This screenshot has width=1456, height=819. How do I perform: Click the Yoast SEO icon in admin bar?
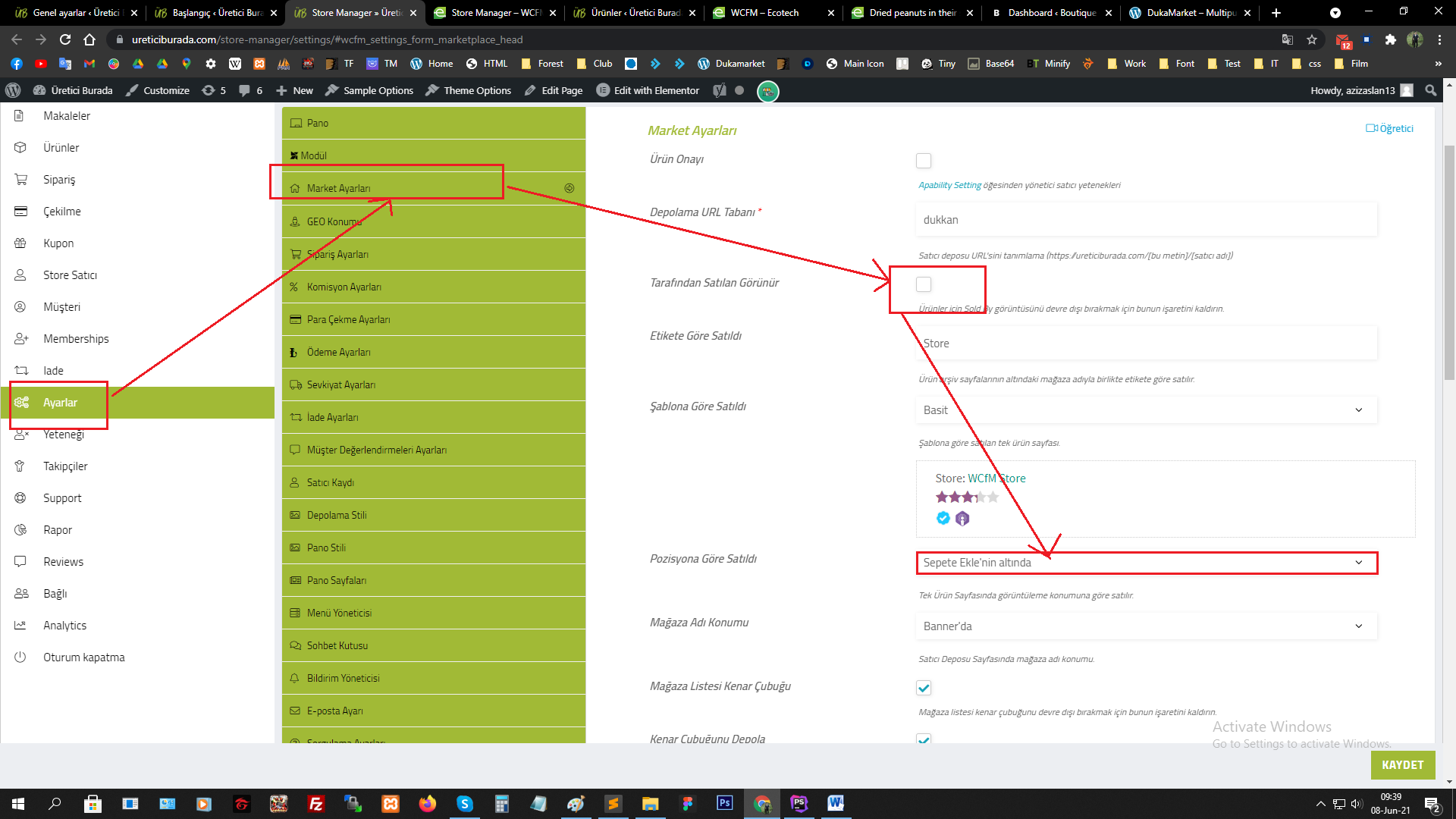(720, 90)
